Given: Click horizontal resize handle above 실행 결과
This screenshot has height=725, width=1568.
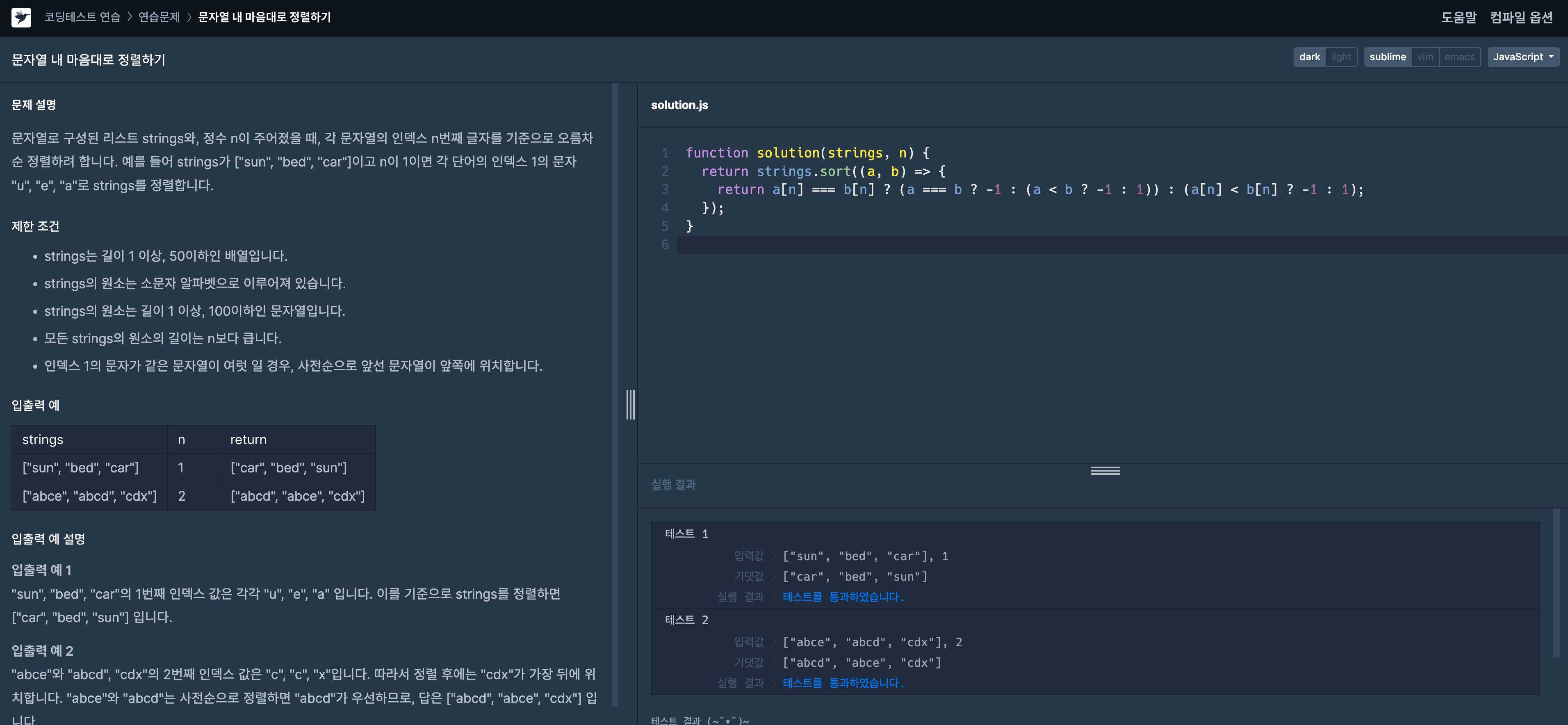Looking at the screenshot, I should coord(1105,470).
